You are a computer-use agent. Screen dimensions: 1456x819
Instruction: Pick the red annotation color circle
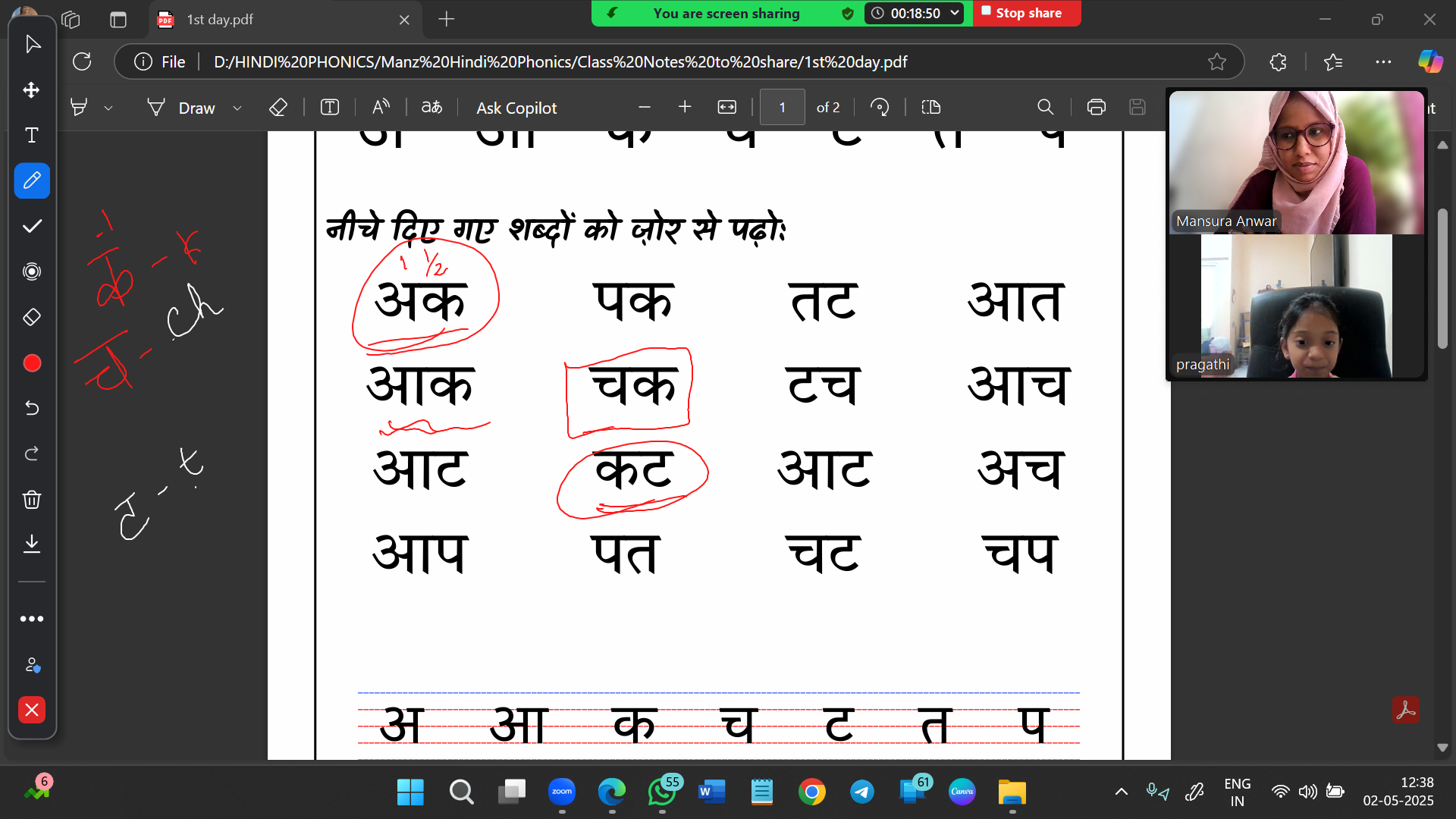point(32,363)
